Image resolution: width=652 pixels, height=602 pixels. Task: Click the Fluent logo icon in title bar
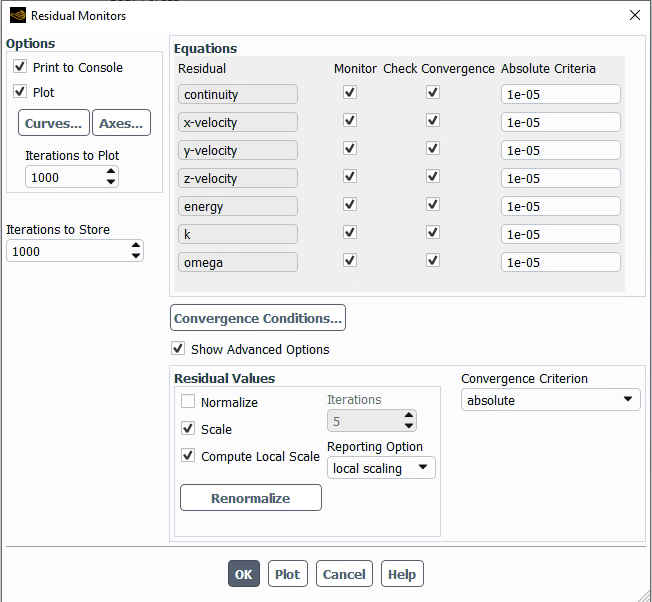tap(17, 16)
